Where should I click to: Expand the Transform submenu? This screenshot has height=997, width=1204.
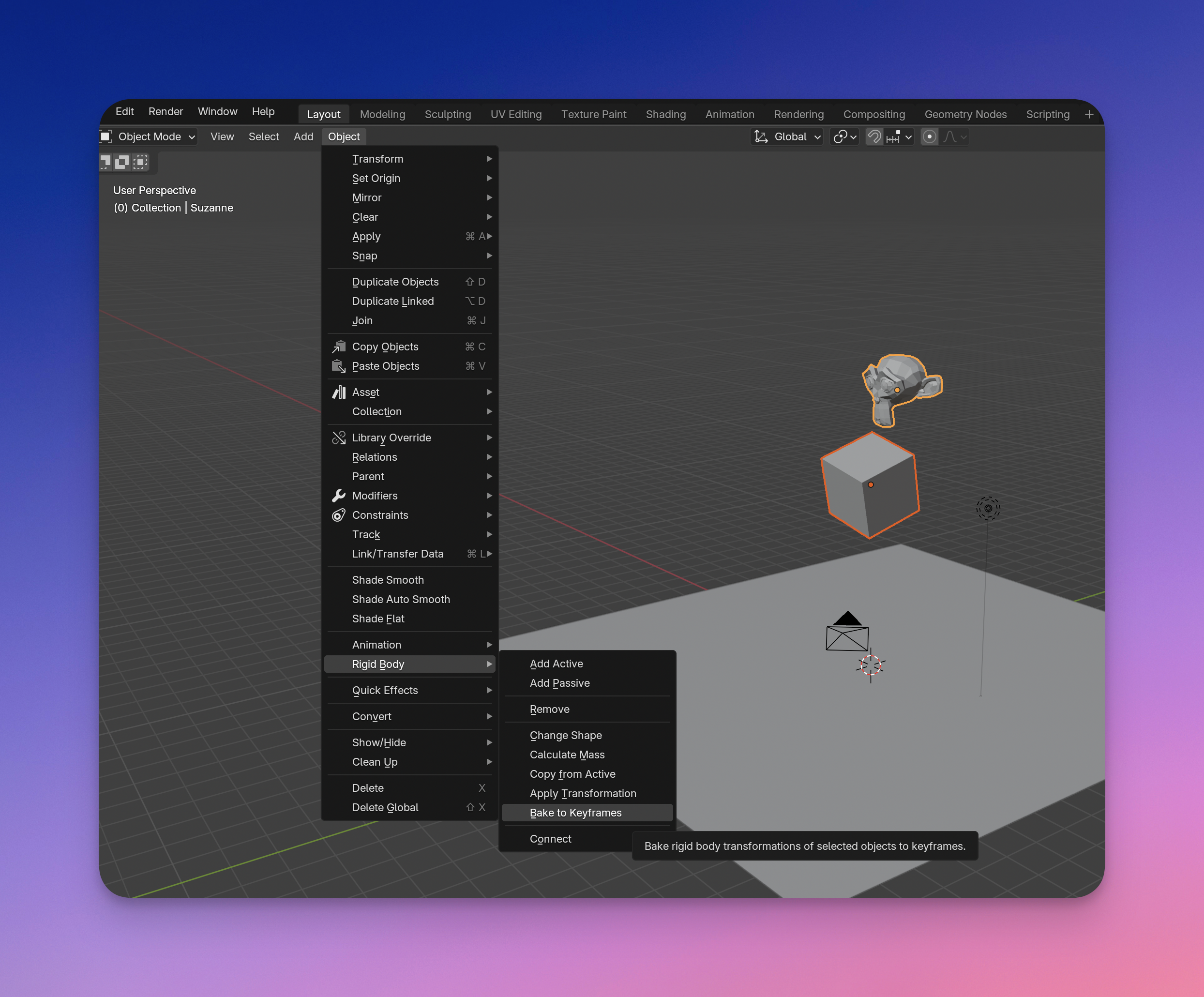(409, 159)
